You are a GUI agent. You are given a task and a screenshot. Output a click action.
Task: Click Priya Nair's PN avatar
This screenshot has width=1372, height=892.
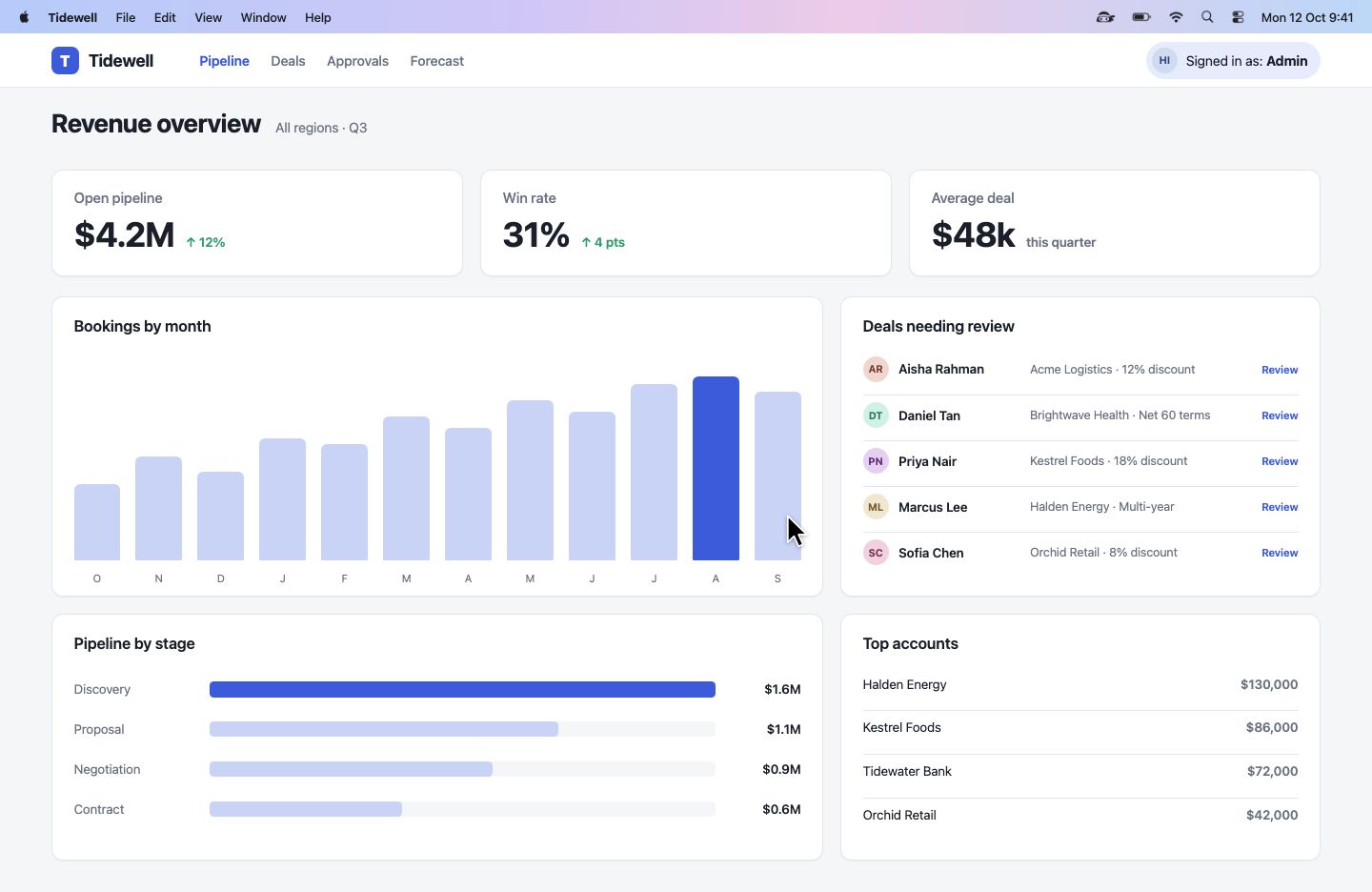tap(876, 461)
